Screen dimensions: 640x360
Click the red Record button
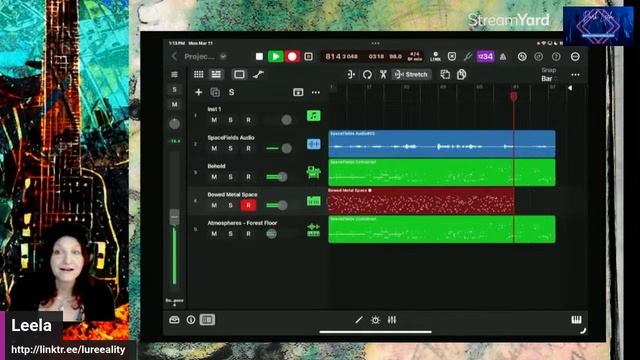point(292,56)
